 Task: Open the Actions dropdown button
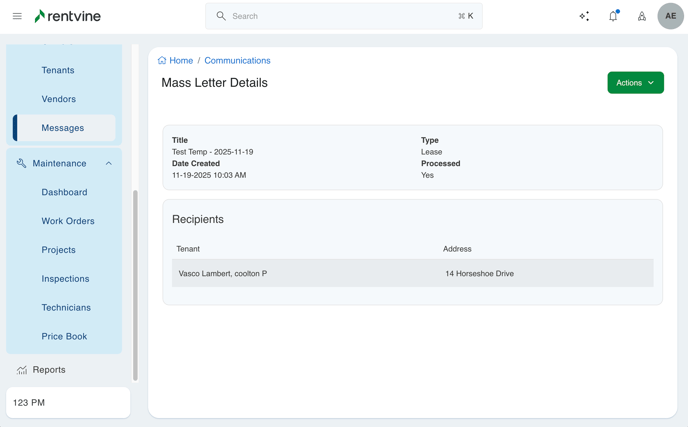[635, 83]
